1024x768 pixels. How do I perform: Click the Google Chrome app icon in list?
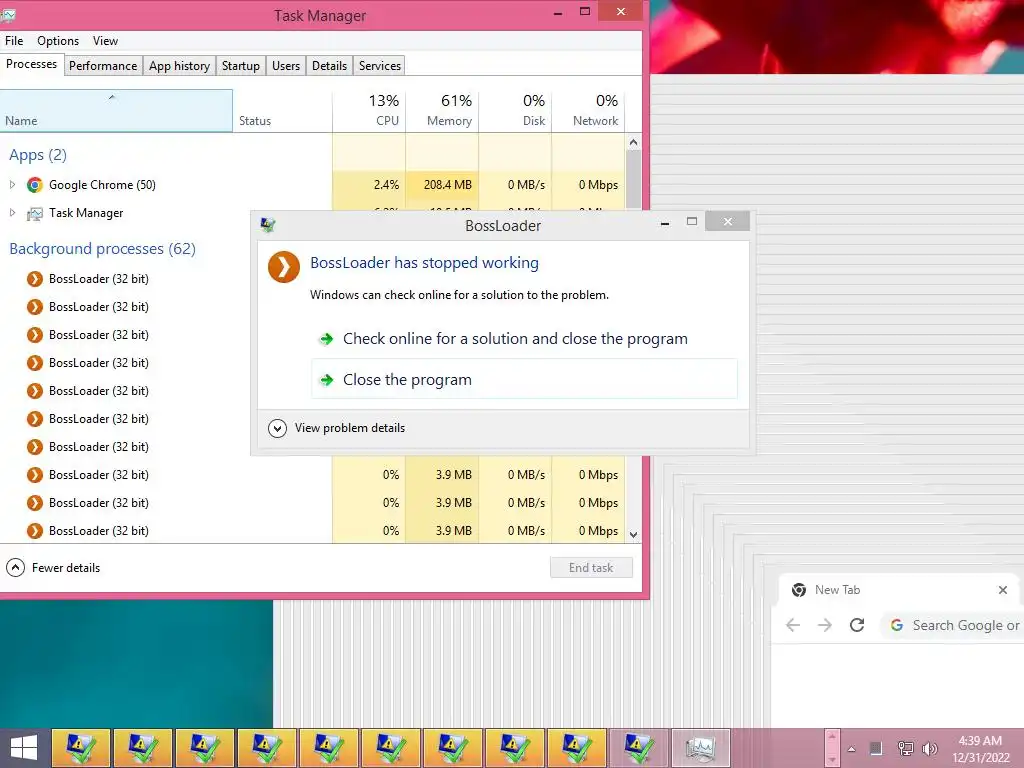pyautogui.click(x=35, y=185)
